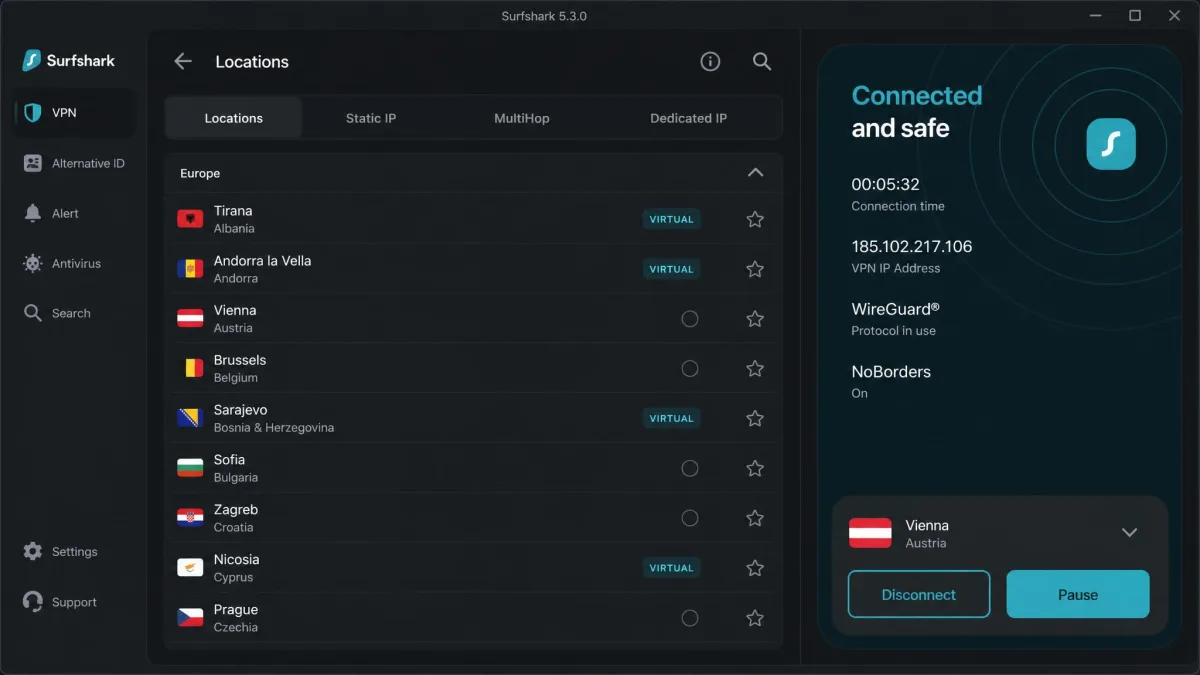The image size is (1200, 675).
Task: Click the NoBorders On status
Action: 891,381
